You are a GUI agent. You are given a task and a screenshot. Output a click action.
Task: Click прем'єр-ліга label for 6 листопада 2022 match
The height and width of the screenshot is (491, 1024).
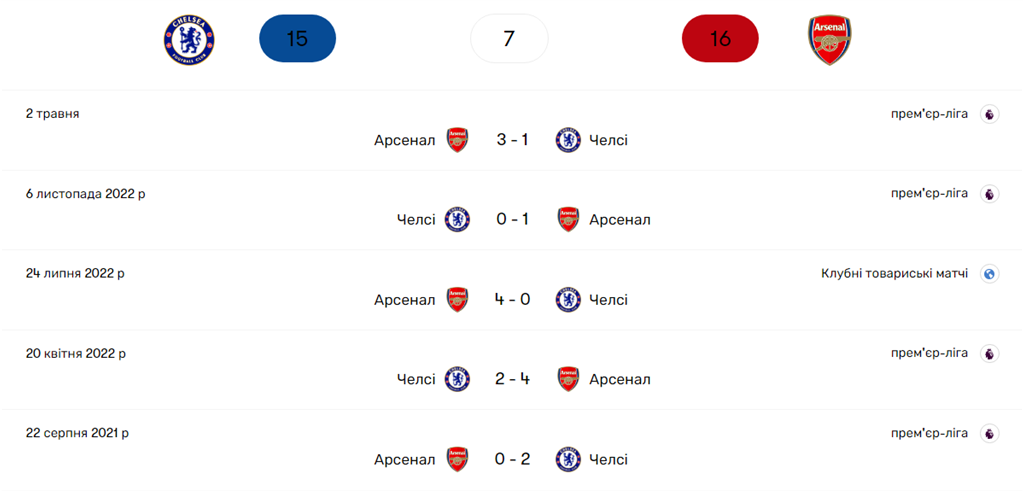[x=929, y=193]
